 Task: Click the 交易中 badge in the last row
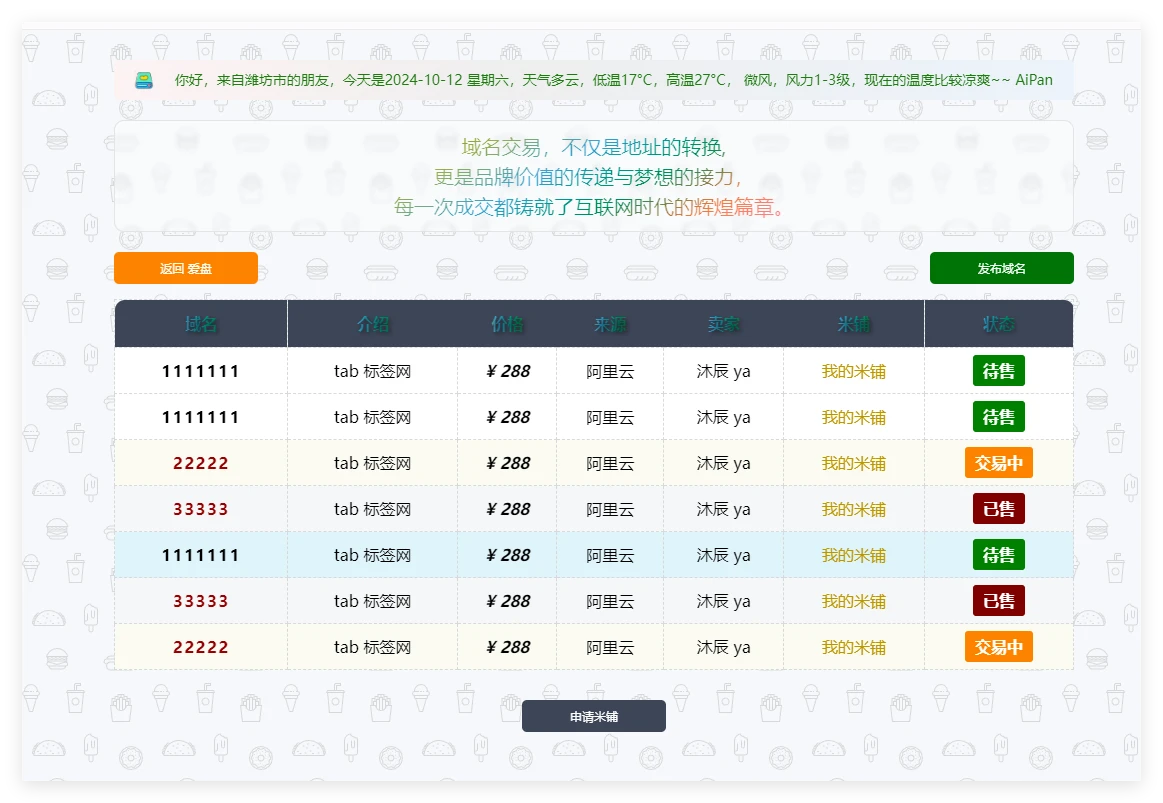click(x=998, y=647)
